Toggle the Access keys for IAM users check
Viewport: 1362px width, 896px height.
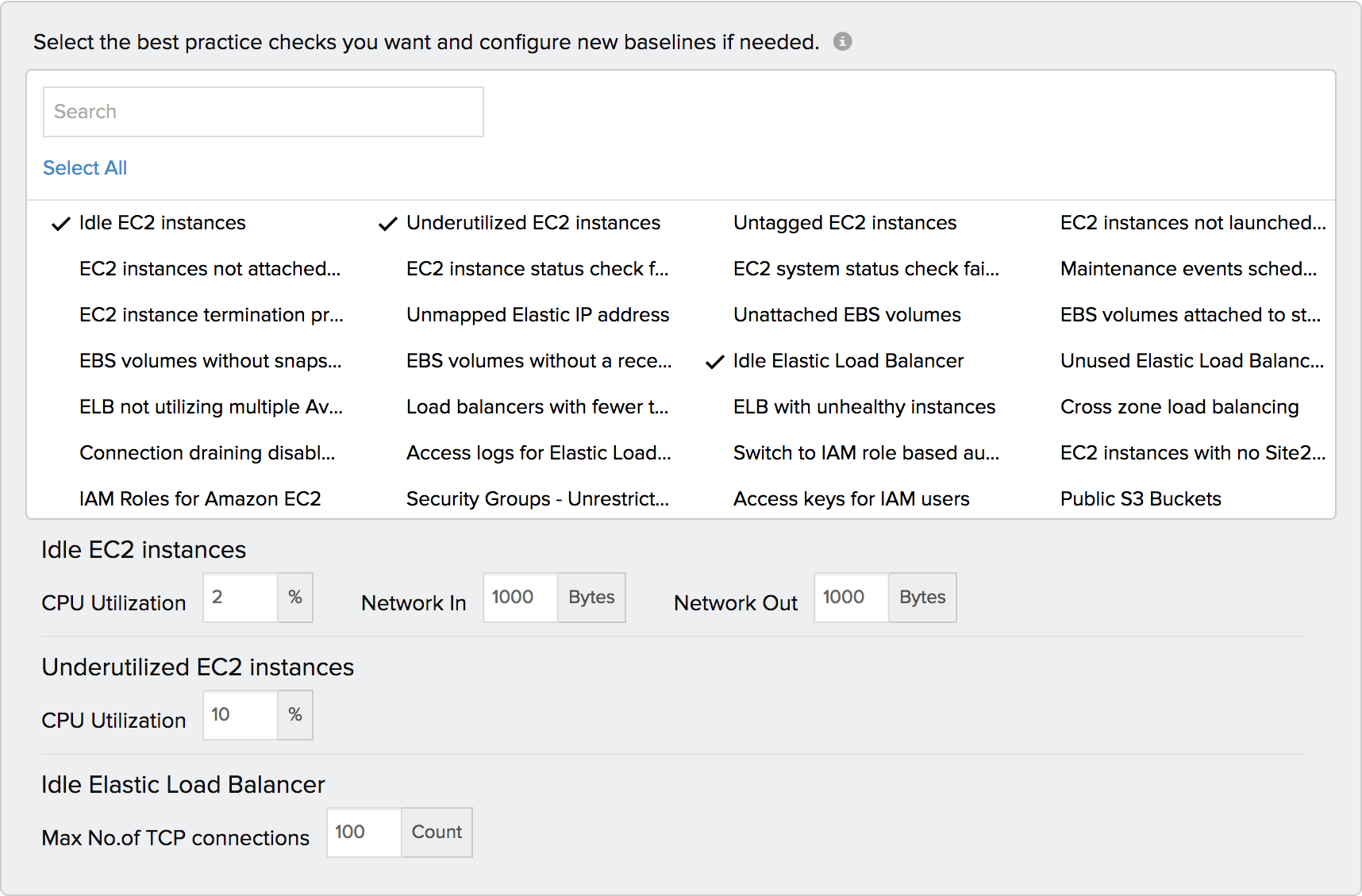click(851, 499)
